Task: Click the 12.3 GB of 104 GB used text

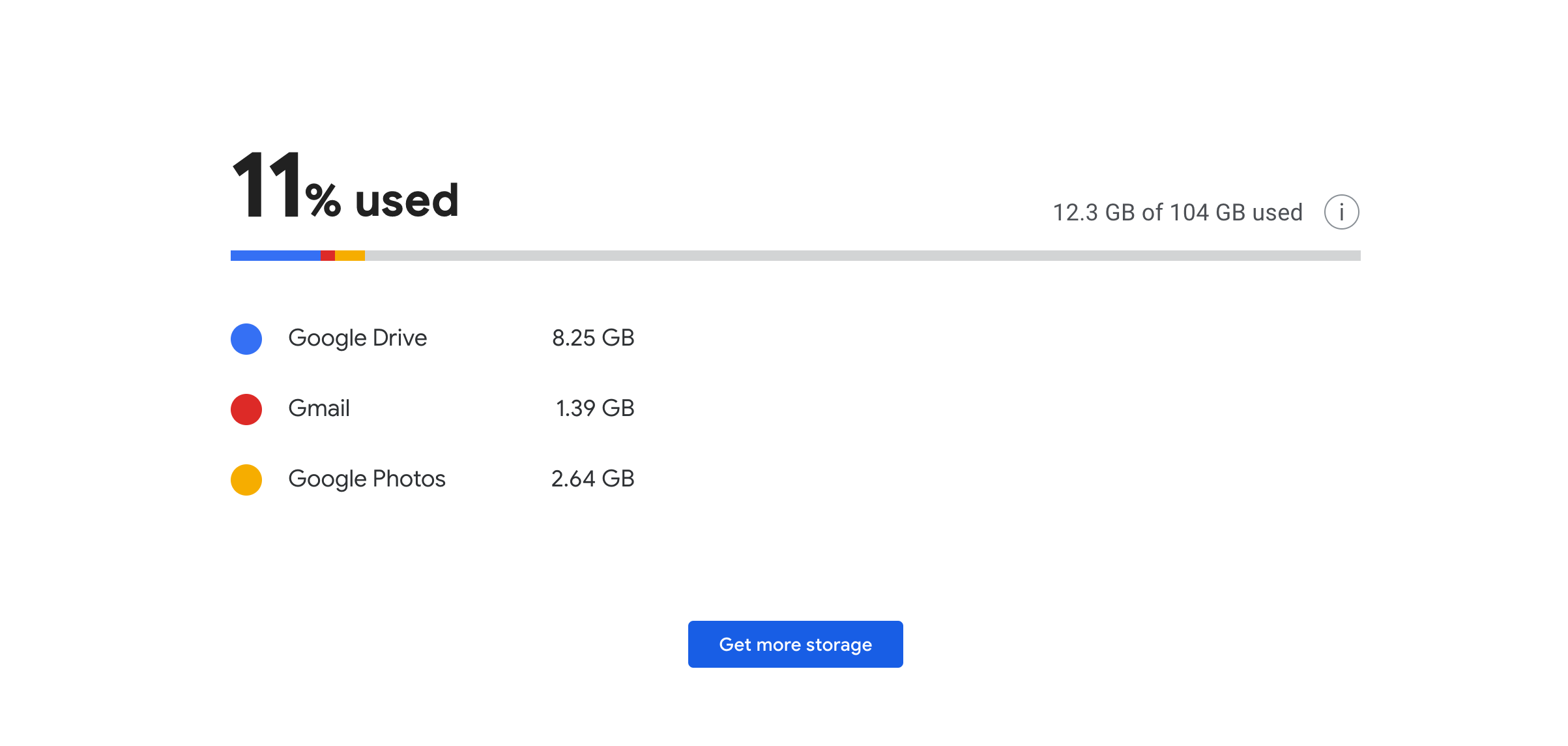Action: tap(1178, 213)
